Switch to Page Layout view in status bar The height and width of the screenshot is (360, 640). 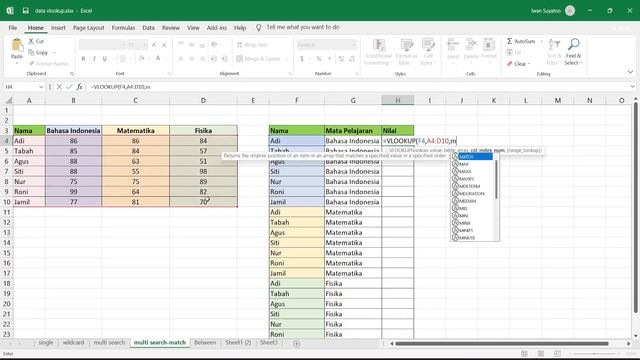pos(541,353)
